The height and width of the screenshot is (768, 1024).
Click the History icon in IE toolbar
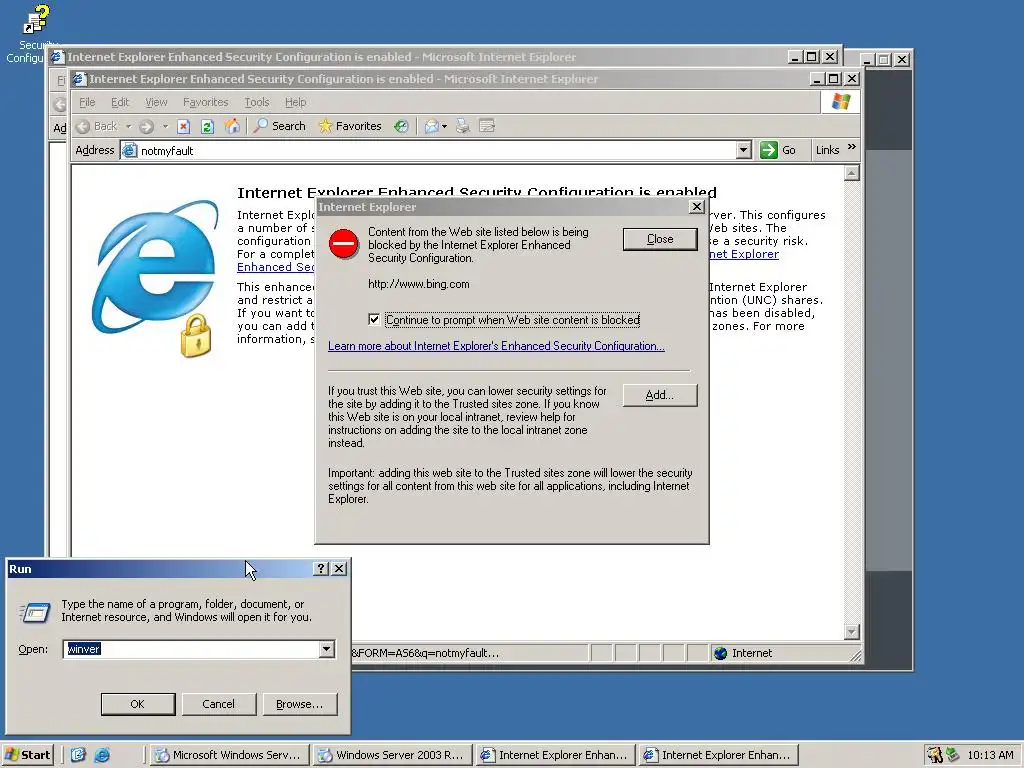[x=401, y=127]
